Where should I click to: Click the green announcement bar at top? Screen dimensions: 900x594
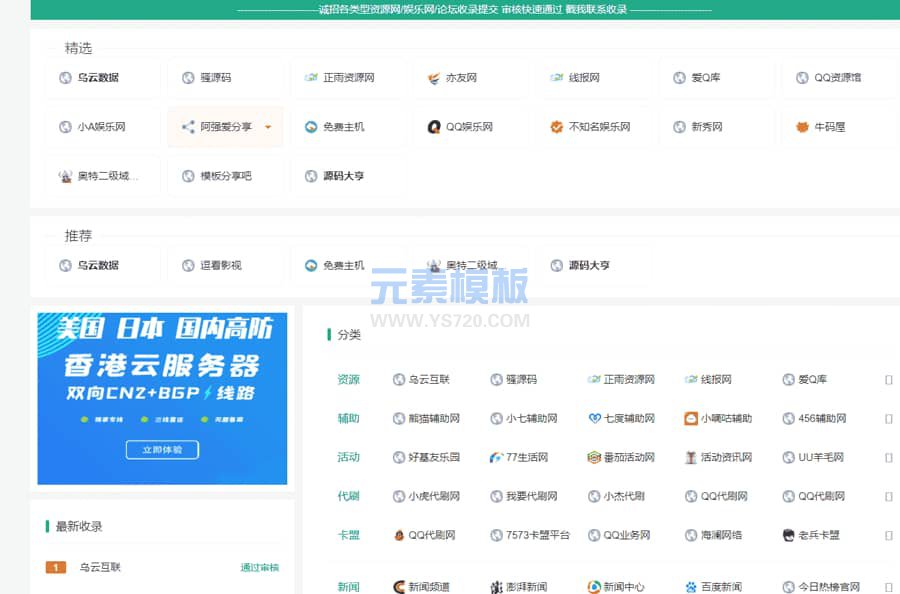[465, 10]
